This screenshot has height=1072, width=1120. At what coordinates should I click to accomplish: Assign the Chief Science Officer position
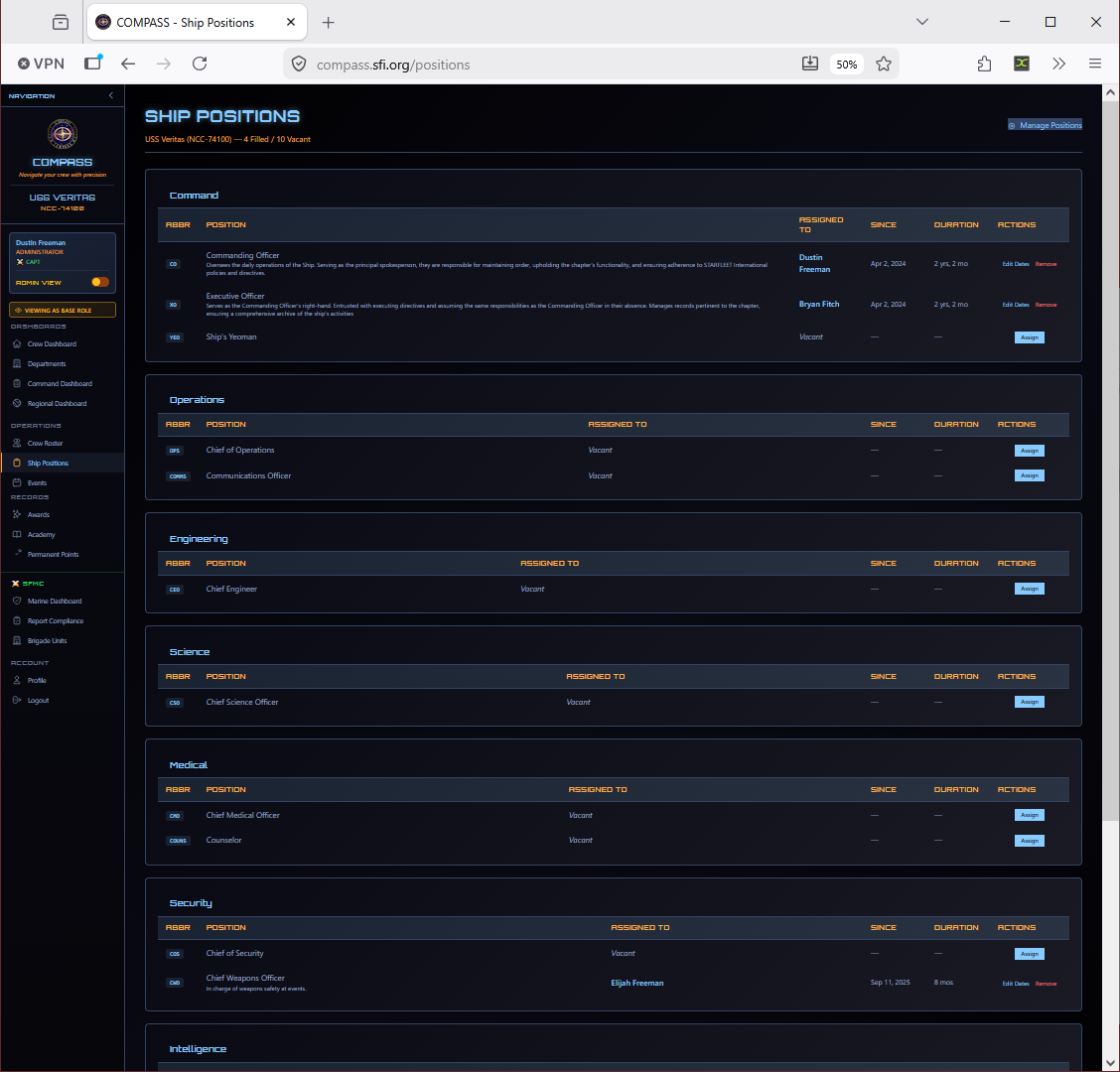1030,702
